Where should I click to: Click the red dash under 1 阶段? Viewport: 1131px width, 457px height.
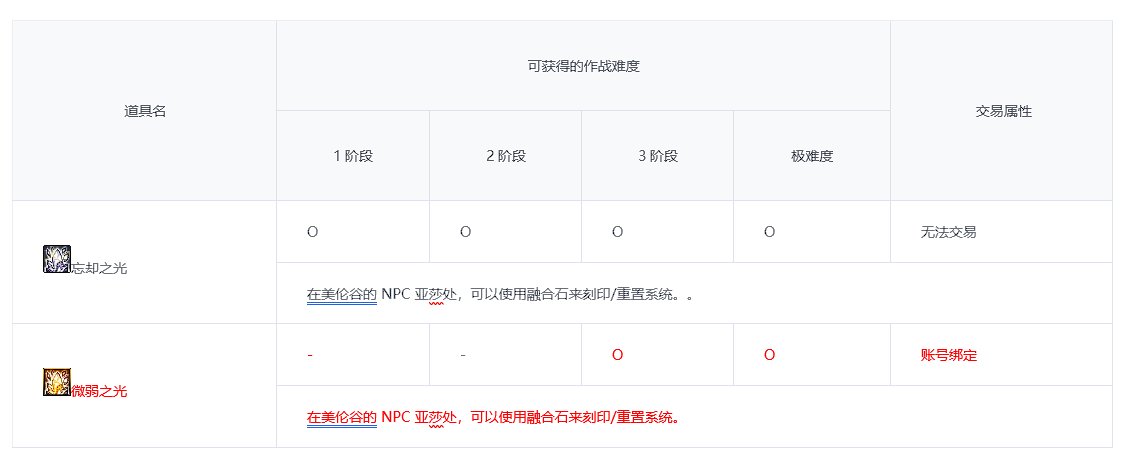[309, 355]
